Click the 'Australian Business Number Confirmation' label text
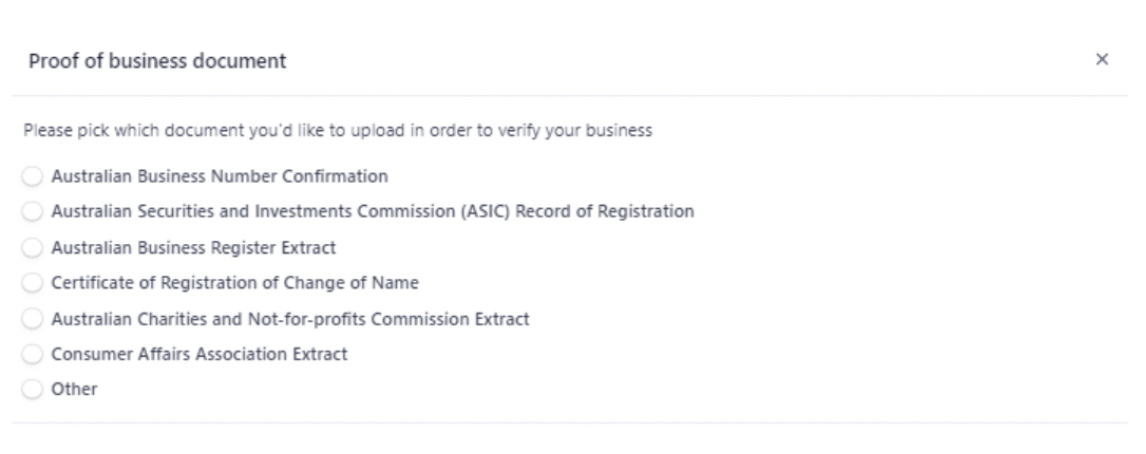The image size is (1146, 454). click(219, 177)
